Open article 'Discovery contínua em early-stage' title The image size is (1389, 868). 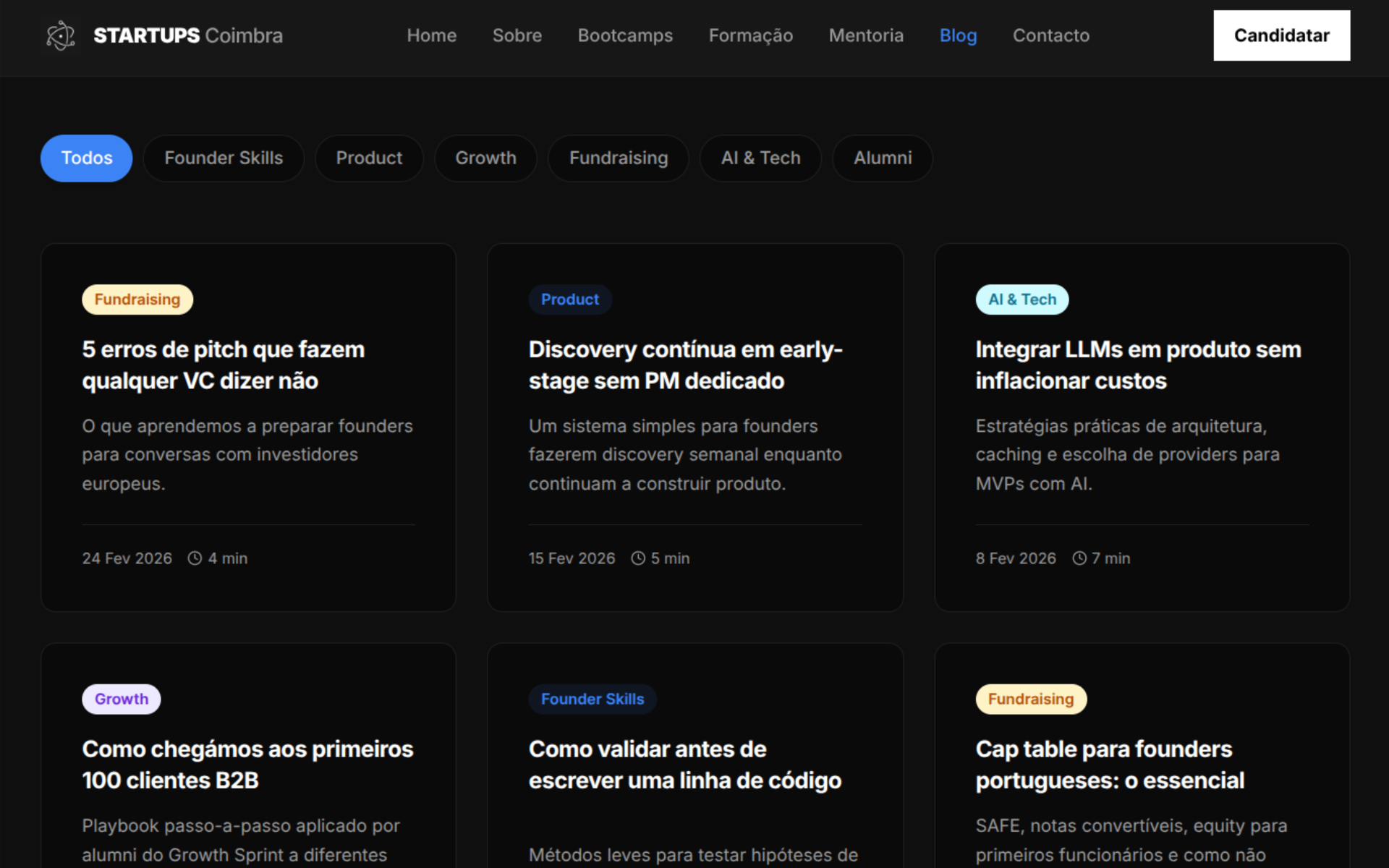[686, 365]
